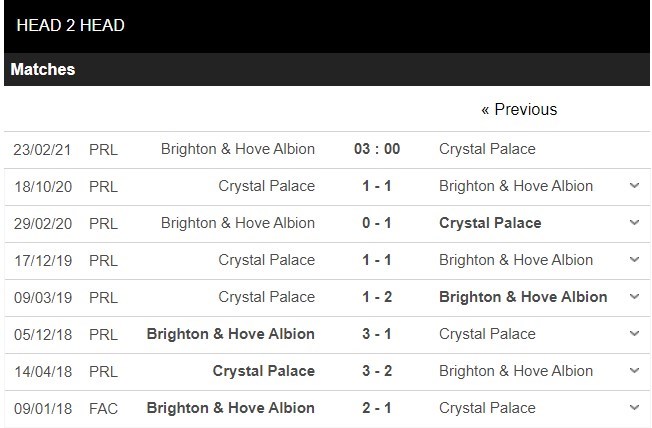Click the 03 : 00 upcoming match time
This screenshot has width=652, height=428.
[x=377, y=149]
